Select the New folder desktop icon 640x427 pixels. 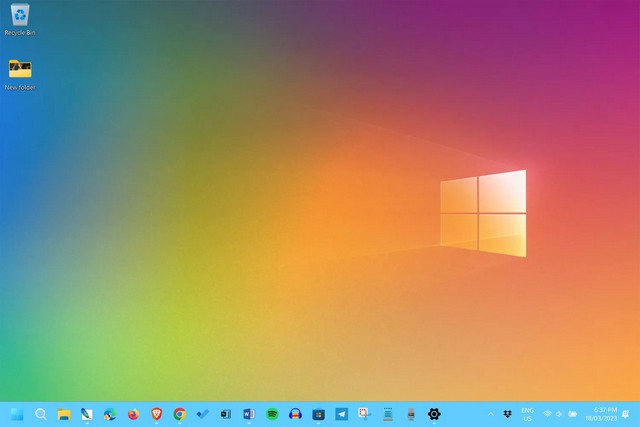[x=20, y=75]
